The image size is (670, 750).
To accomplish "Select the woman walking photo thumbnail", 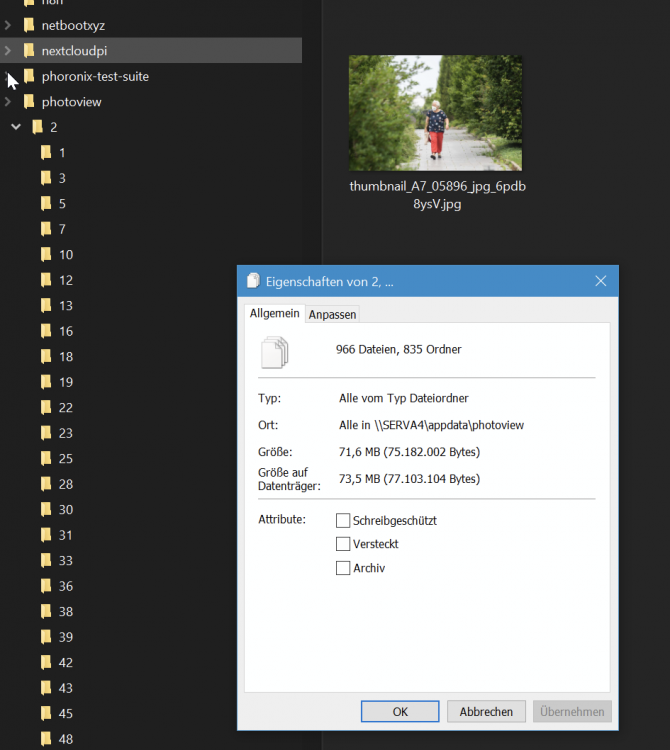I will click(x=435, y=113).
